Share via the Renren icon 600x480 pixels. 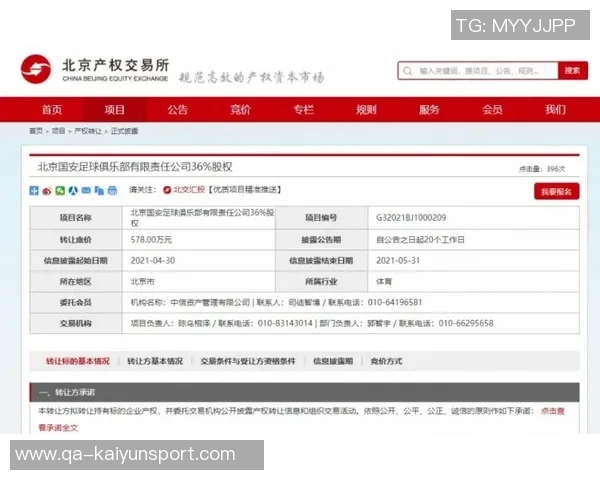(73, 190)
